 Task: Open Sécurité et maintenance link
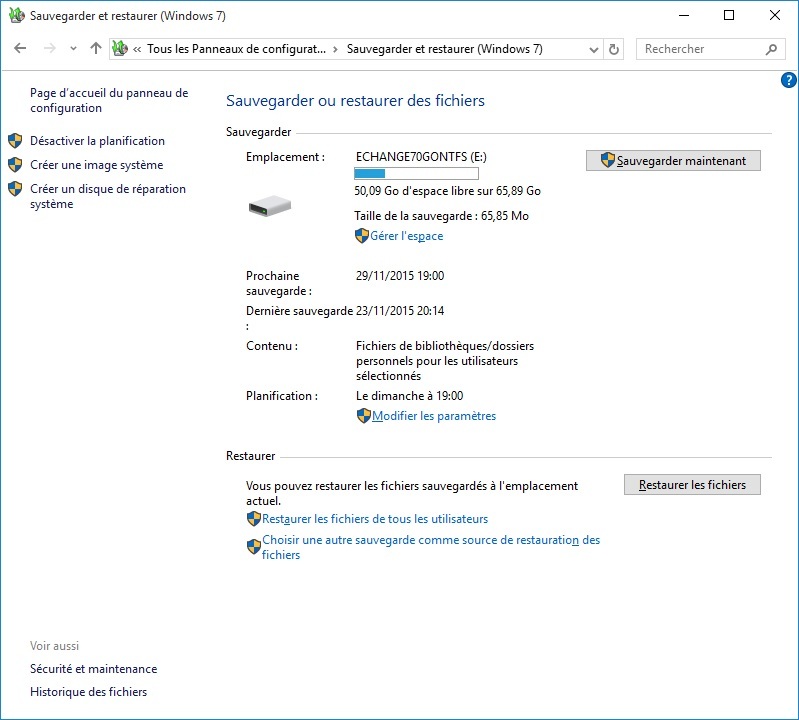click(93, 669)
